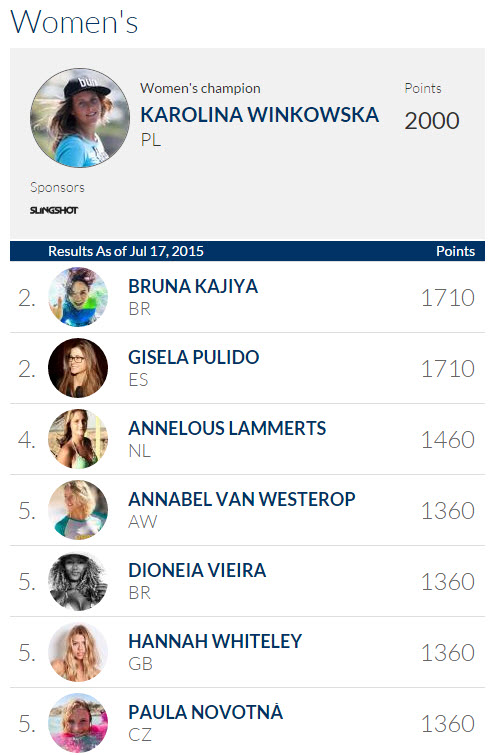Click the Women's section heading
Image resolution: width=499 pixels, height=755 pixels.
coord(74,22)
